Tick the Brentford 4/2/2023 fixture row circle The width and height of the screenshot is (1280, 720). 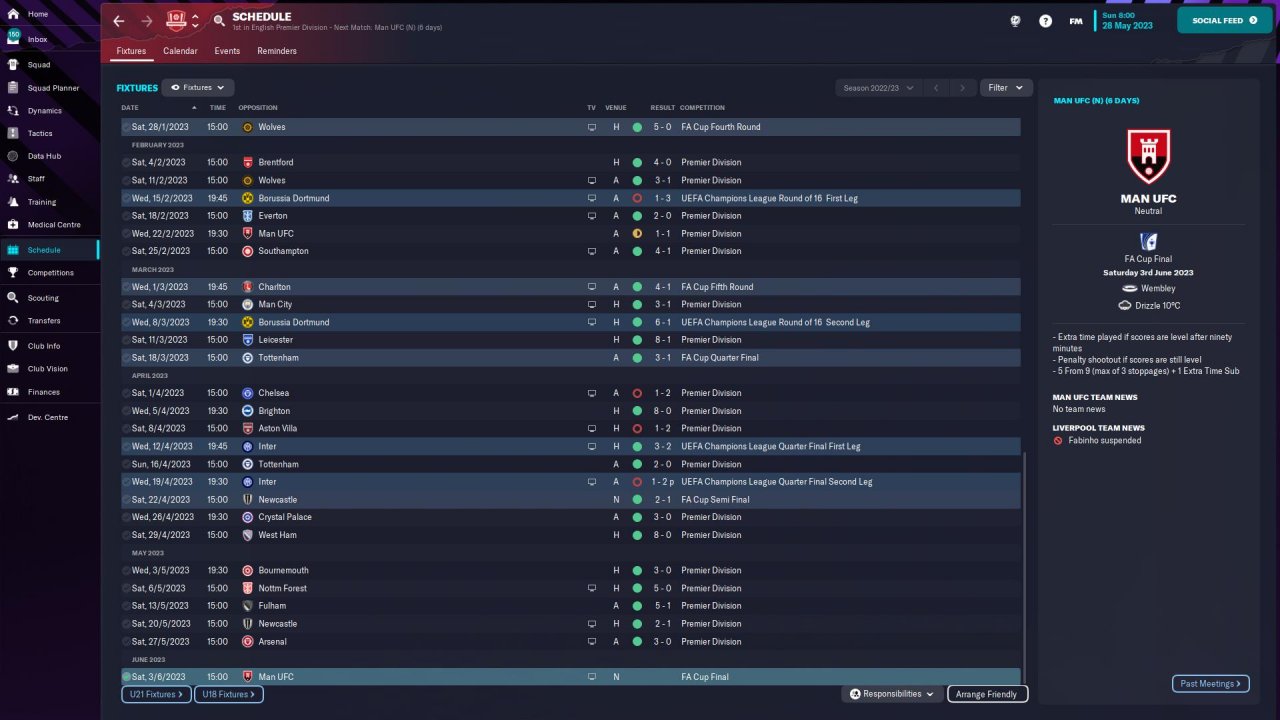tap(127, 163)
